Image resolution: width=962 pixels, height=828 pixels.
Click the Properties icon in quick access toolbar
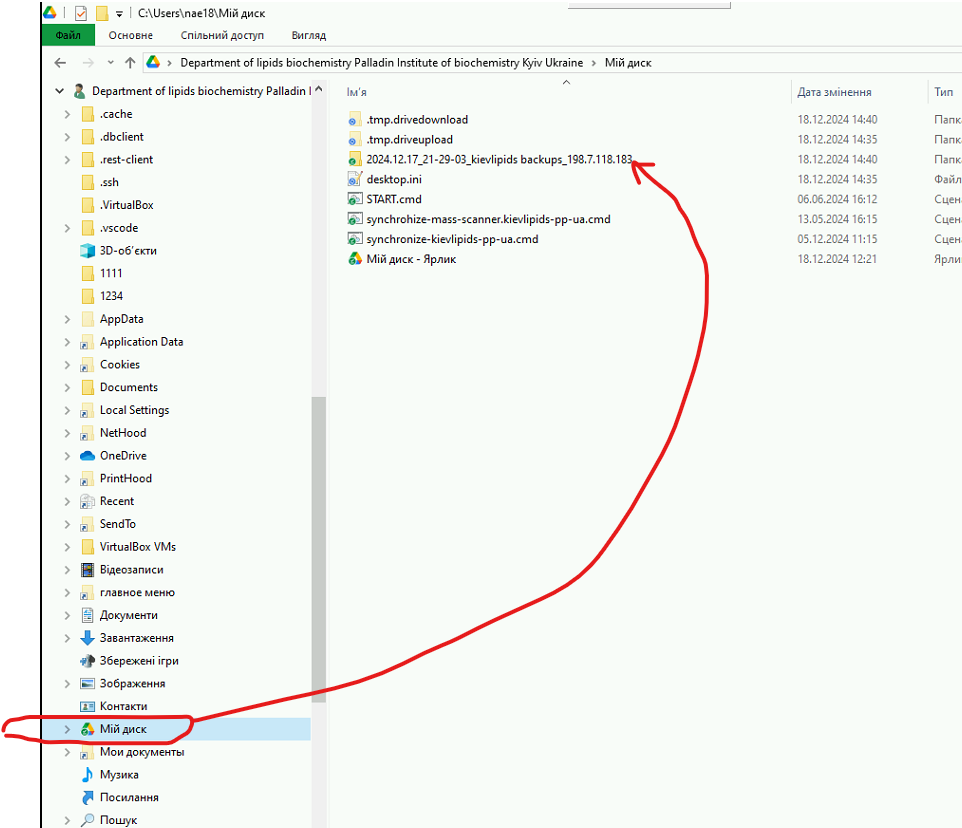(81, 13)
